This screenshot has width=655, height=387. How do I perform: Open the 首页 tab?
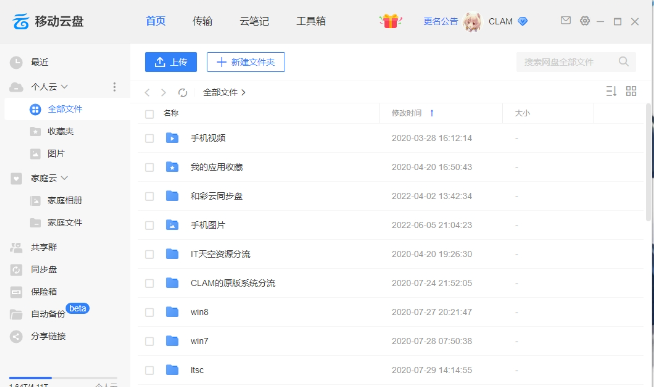tap(155, 21)
